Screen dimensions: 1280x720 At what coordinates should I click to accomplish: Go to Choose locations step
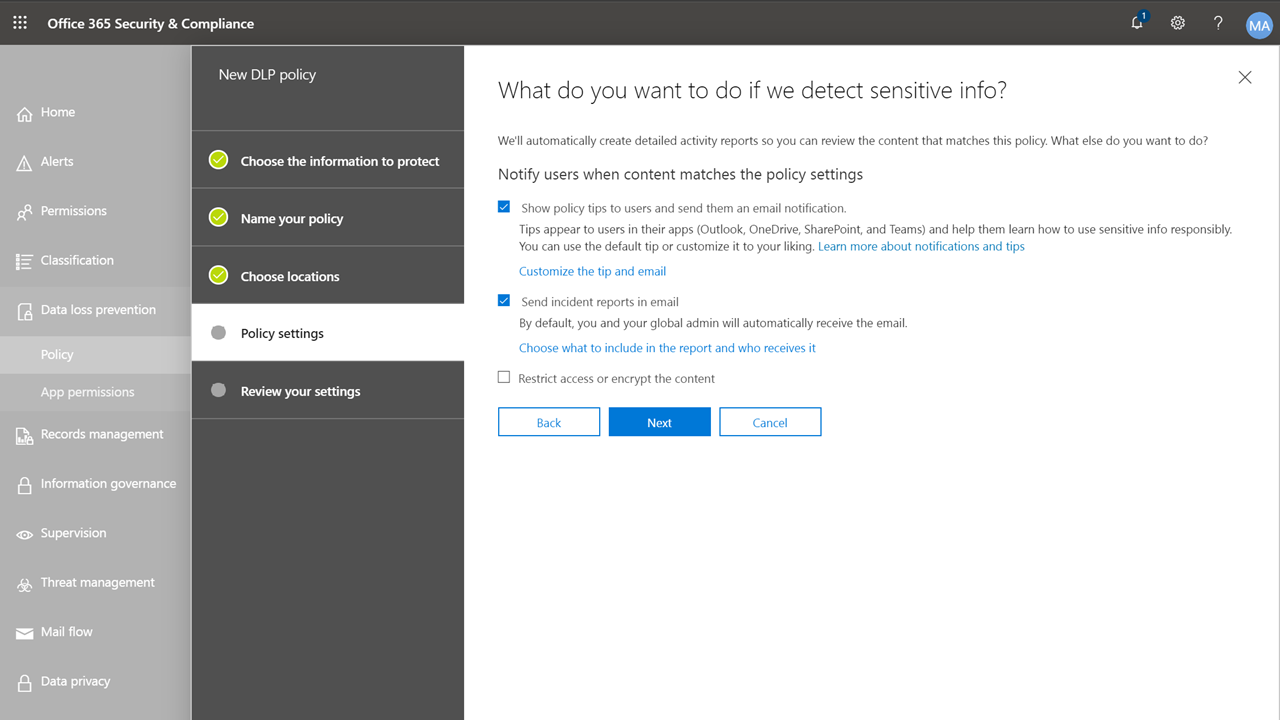click(x=328, y=276)
